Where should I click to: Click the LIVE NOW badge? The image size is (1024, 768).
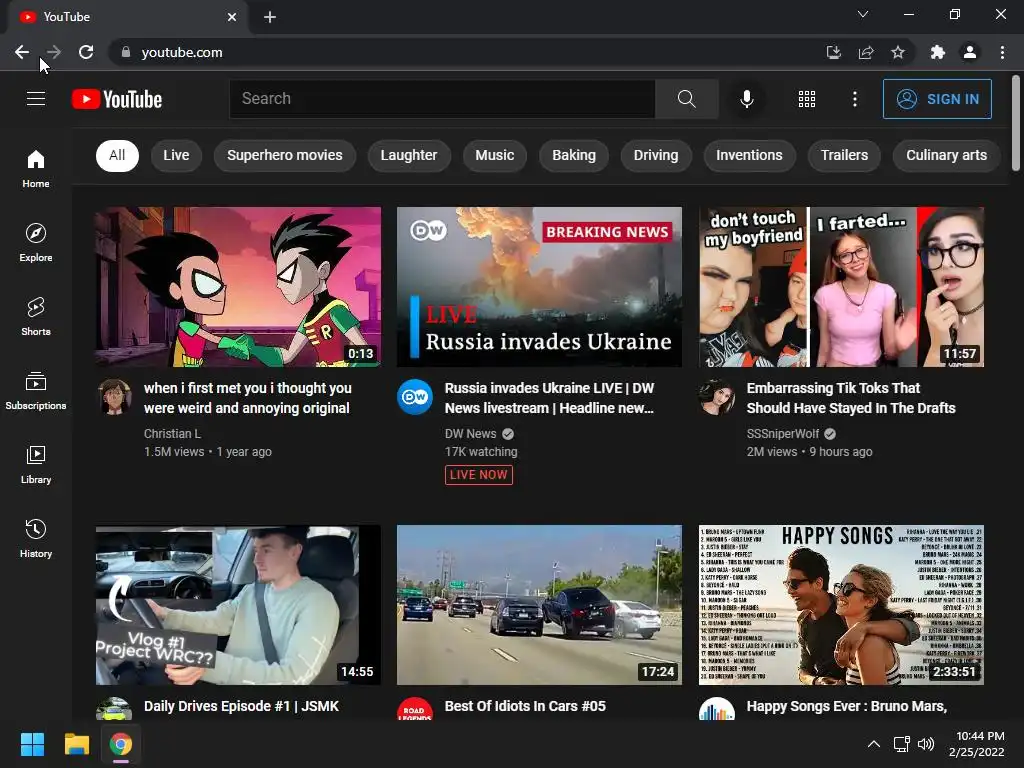pyautogui.click(x=479, y=475)
